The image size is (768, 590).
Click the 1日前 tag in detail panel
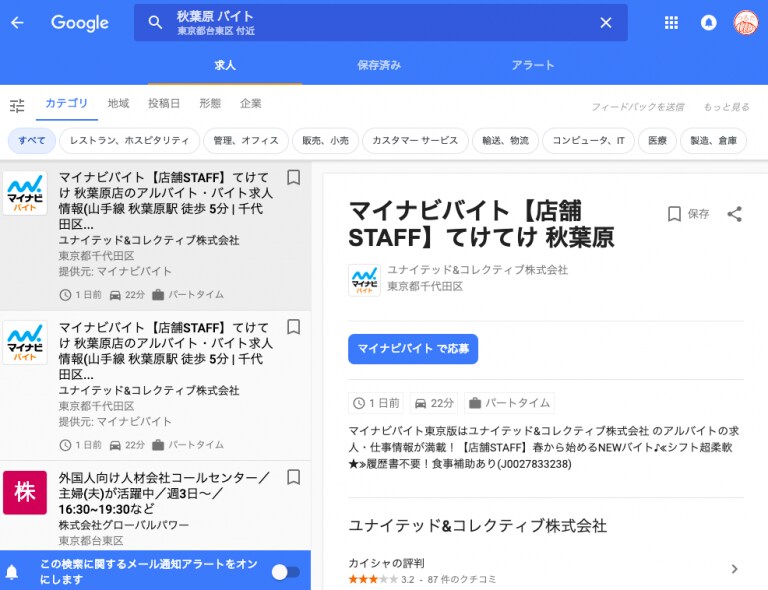point(376,403)
